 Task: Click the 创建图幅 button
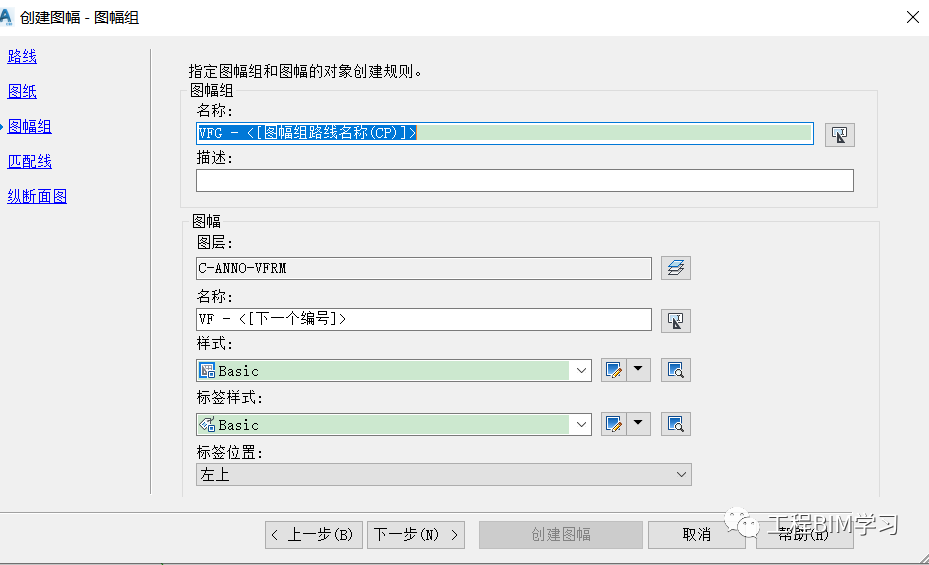coord(560,535)
